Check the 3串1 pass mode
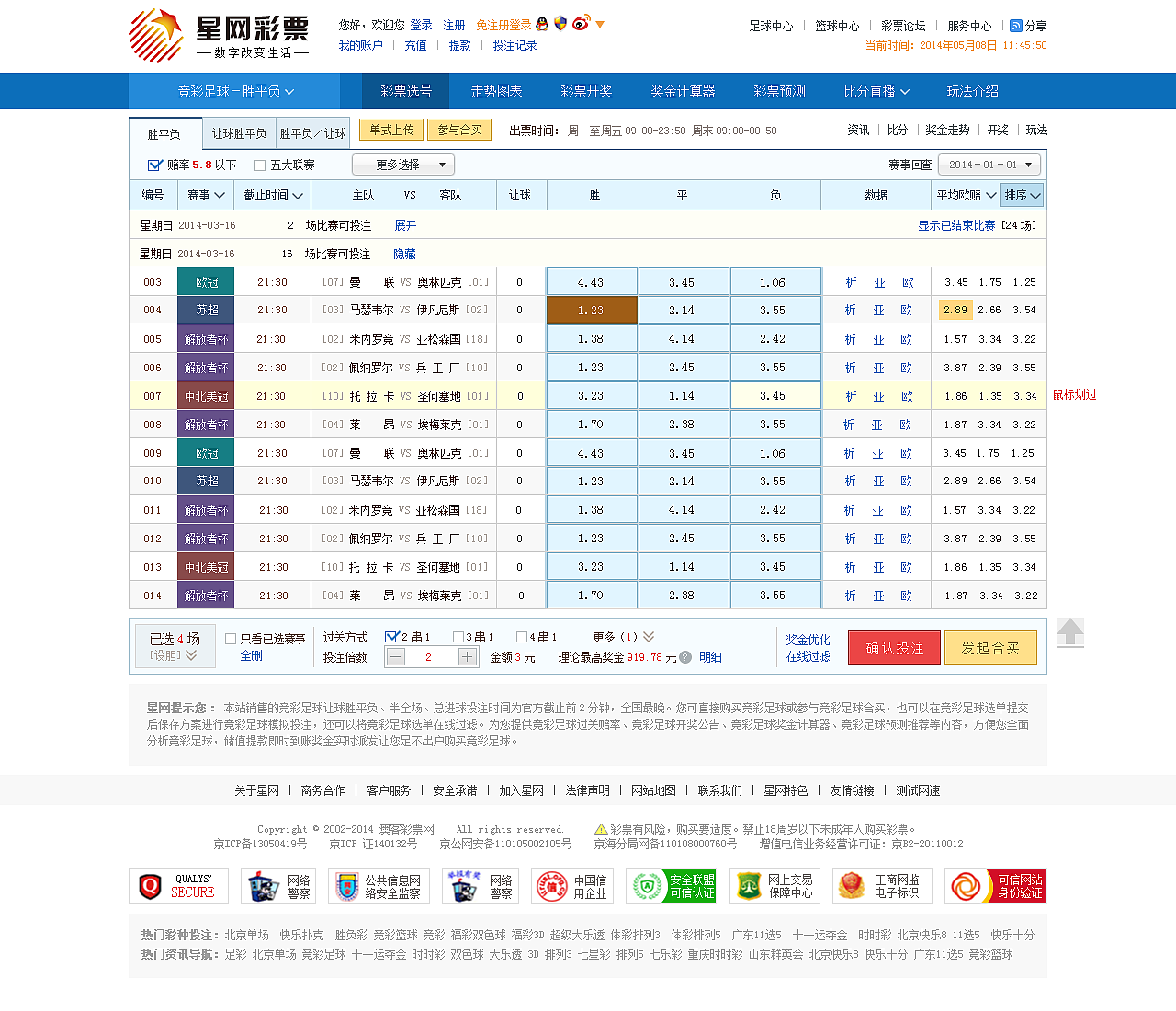1176x1011 pixels. (x=458, y=635)
